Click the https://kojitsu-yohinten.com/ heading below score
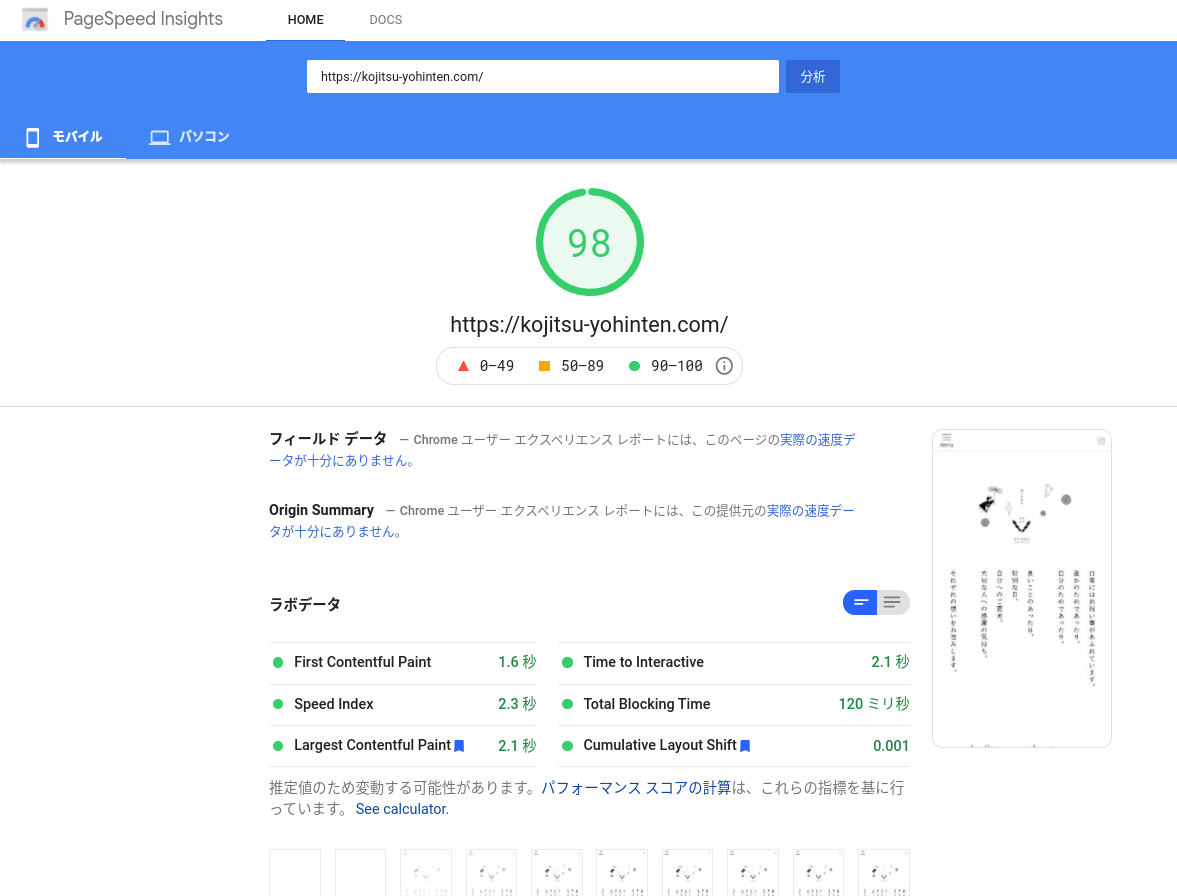 589,325
